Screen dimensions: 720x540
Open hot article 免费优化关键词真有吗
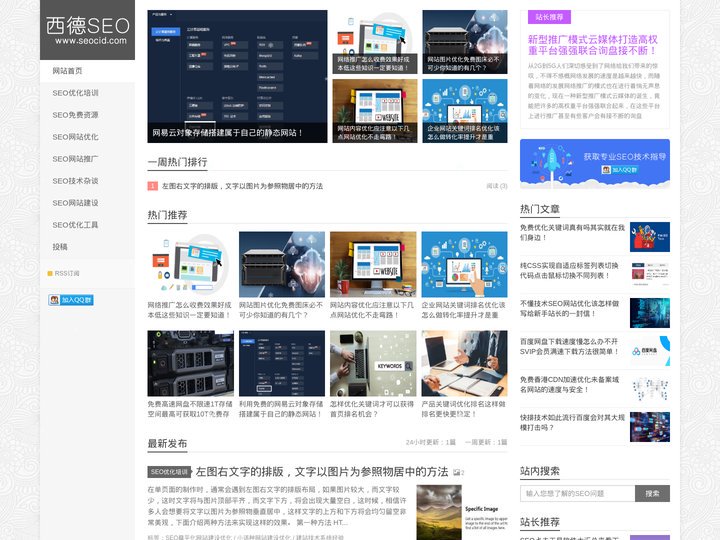(572, 232)
